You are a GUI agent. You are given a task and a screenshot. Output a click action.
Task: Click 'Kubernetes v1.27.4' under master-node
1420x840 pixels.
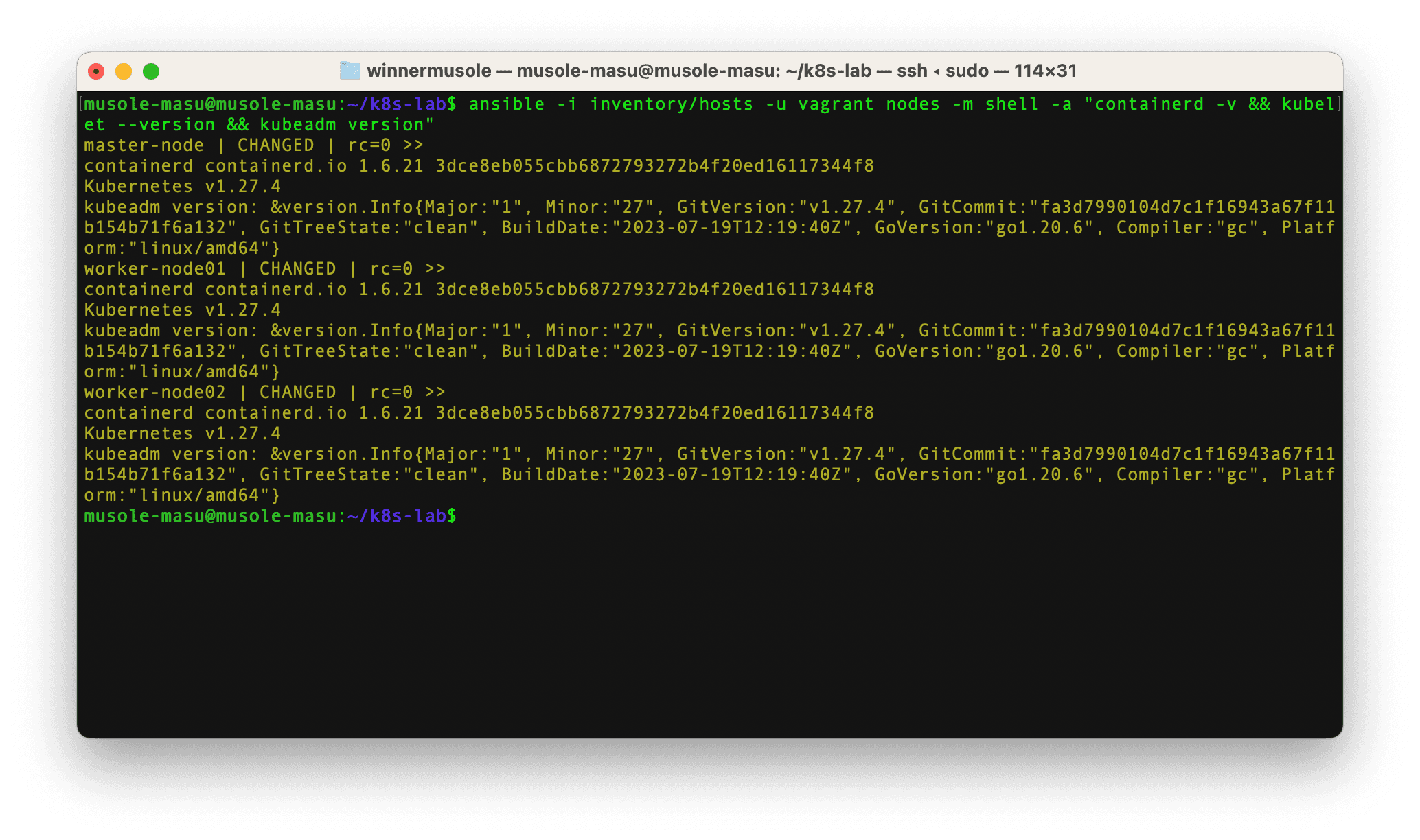point(182,187)
